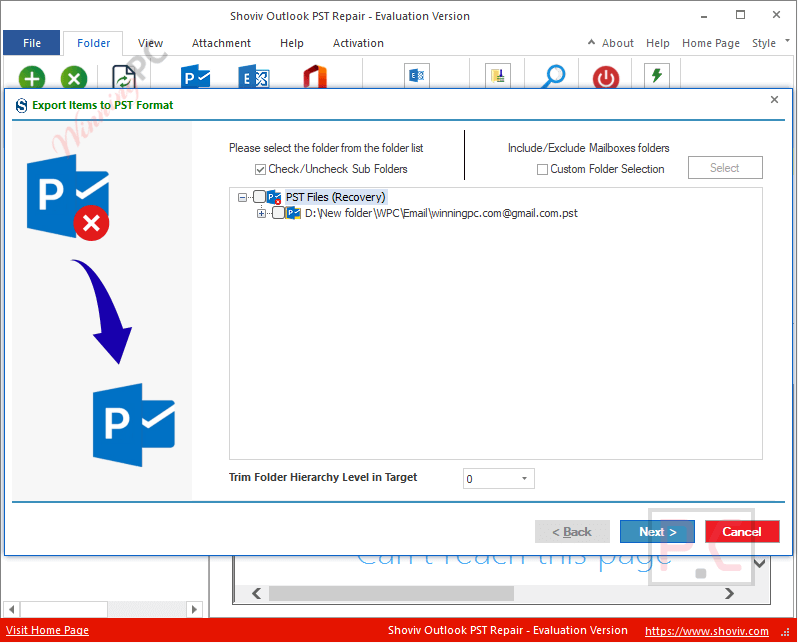Click the red Cancel button
798x643 pixels.
(x=742, y=532)
